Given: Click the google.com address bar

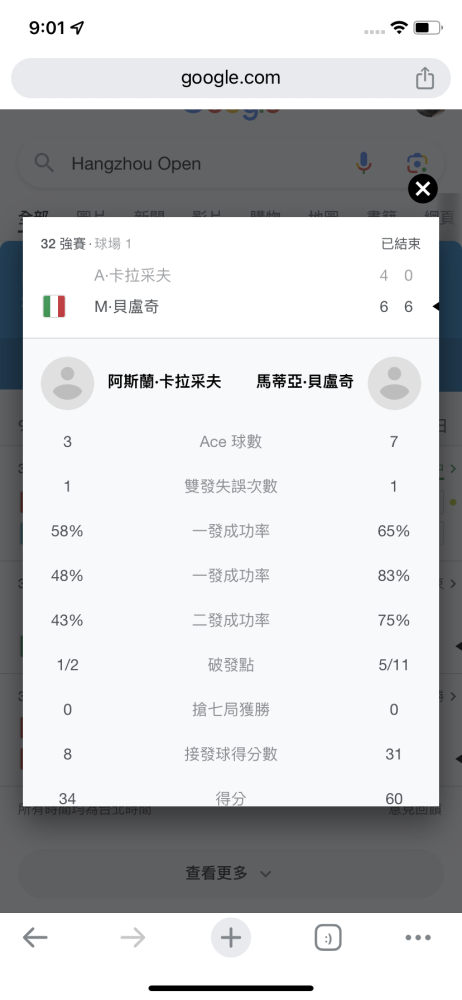Looking at the screenshot, I should [x=231, y=78].
